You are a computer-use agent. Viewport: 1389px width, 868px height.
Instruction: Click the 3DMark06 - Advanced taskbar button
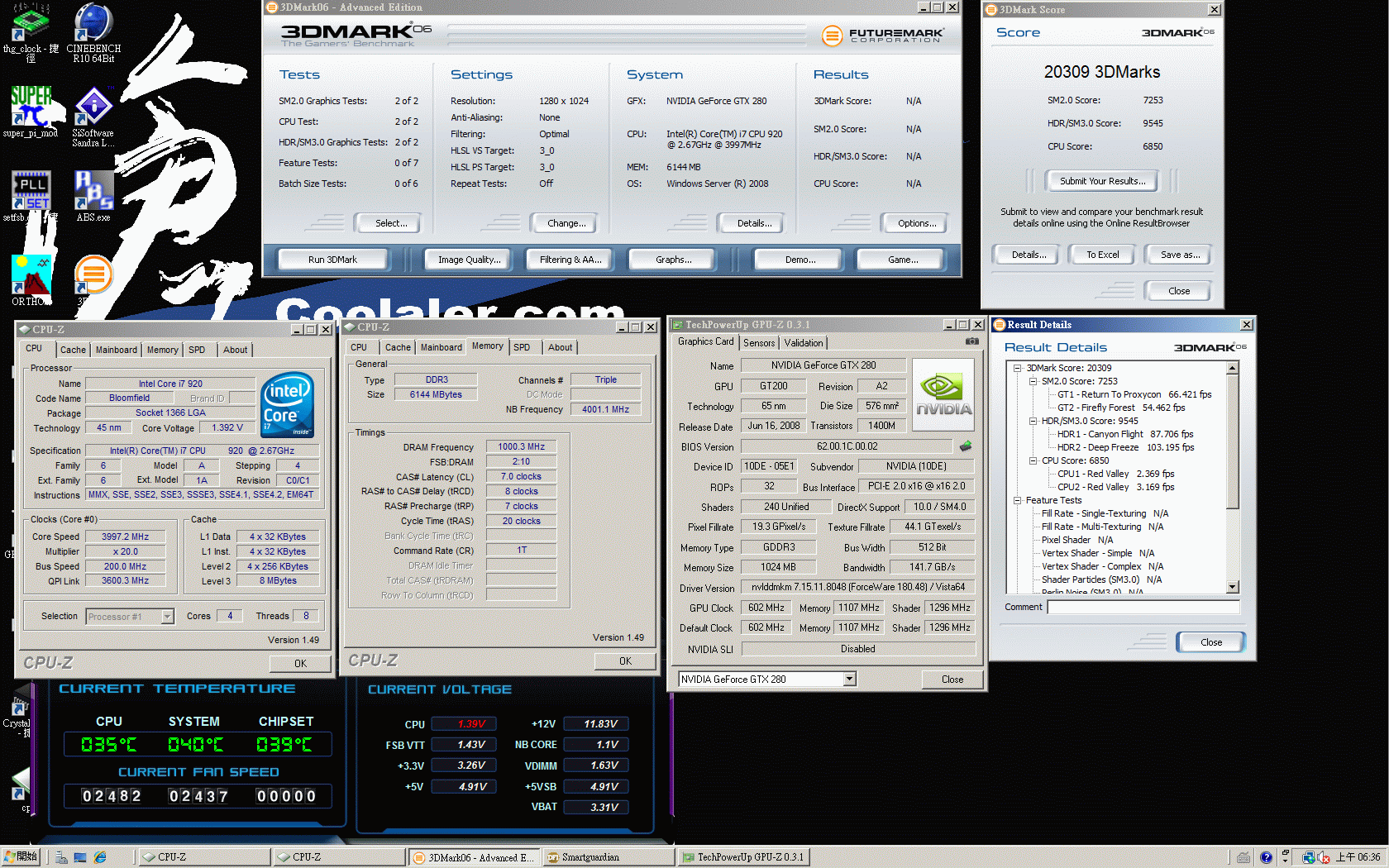[x=474, y=857]
